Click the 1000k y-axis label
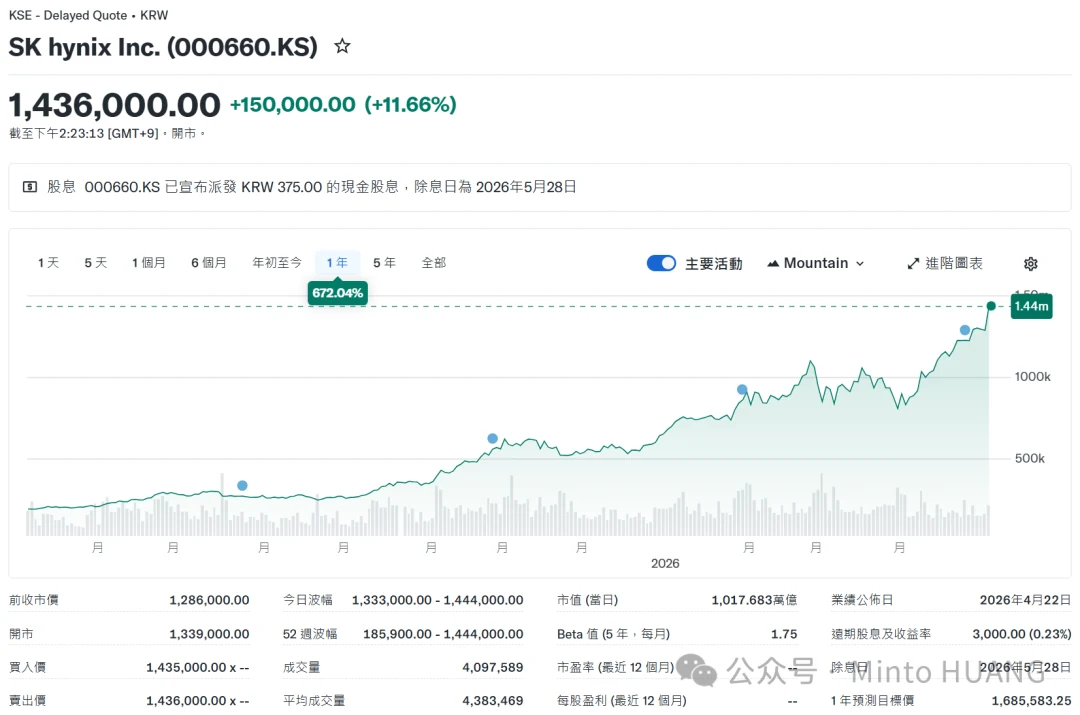The height and width of the screenshot is (715, 1080). (1032, 377)
